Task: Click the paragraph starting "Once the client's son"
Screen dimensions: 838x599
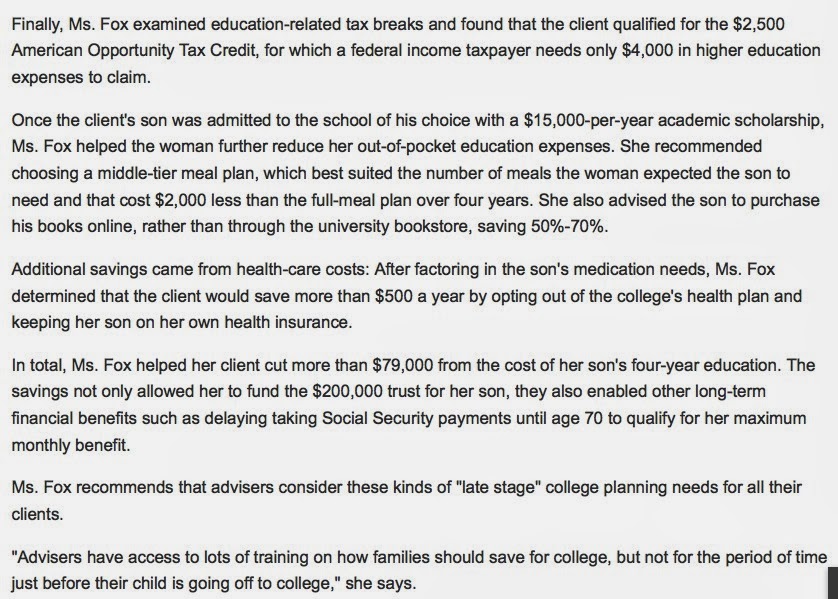Action: (x=400, y=172)
